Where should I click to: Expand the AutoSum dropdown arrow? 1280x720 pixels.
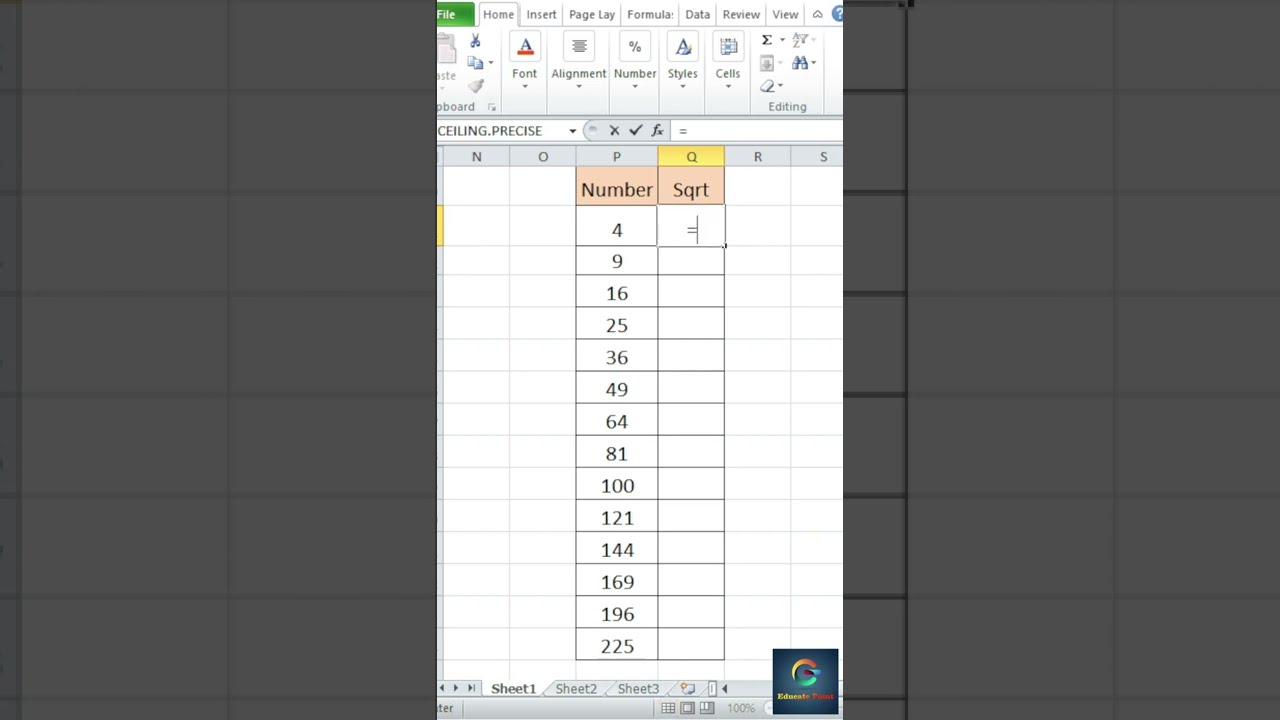tap(782, 40)
